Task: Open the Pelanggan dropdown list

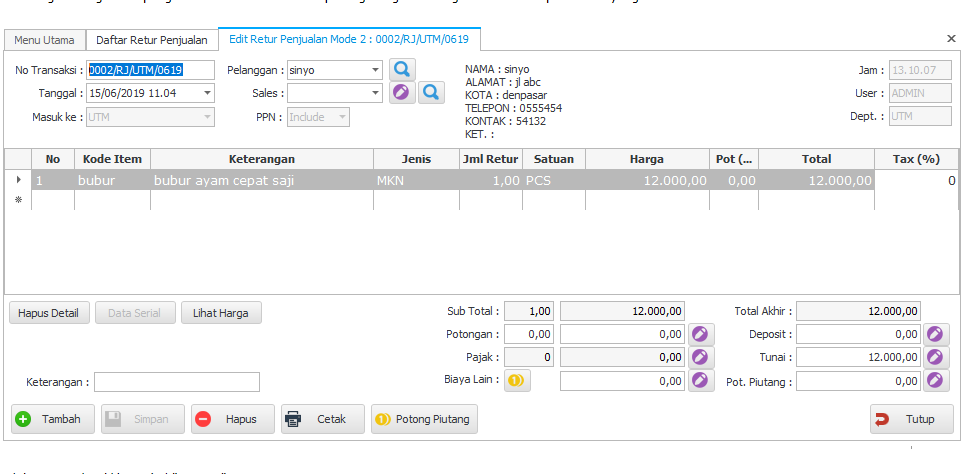Action: [375, 70]
